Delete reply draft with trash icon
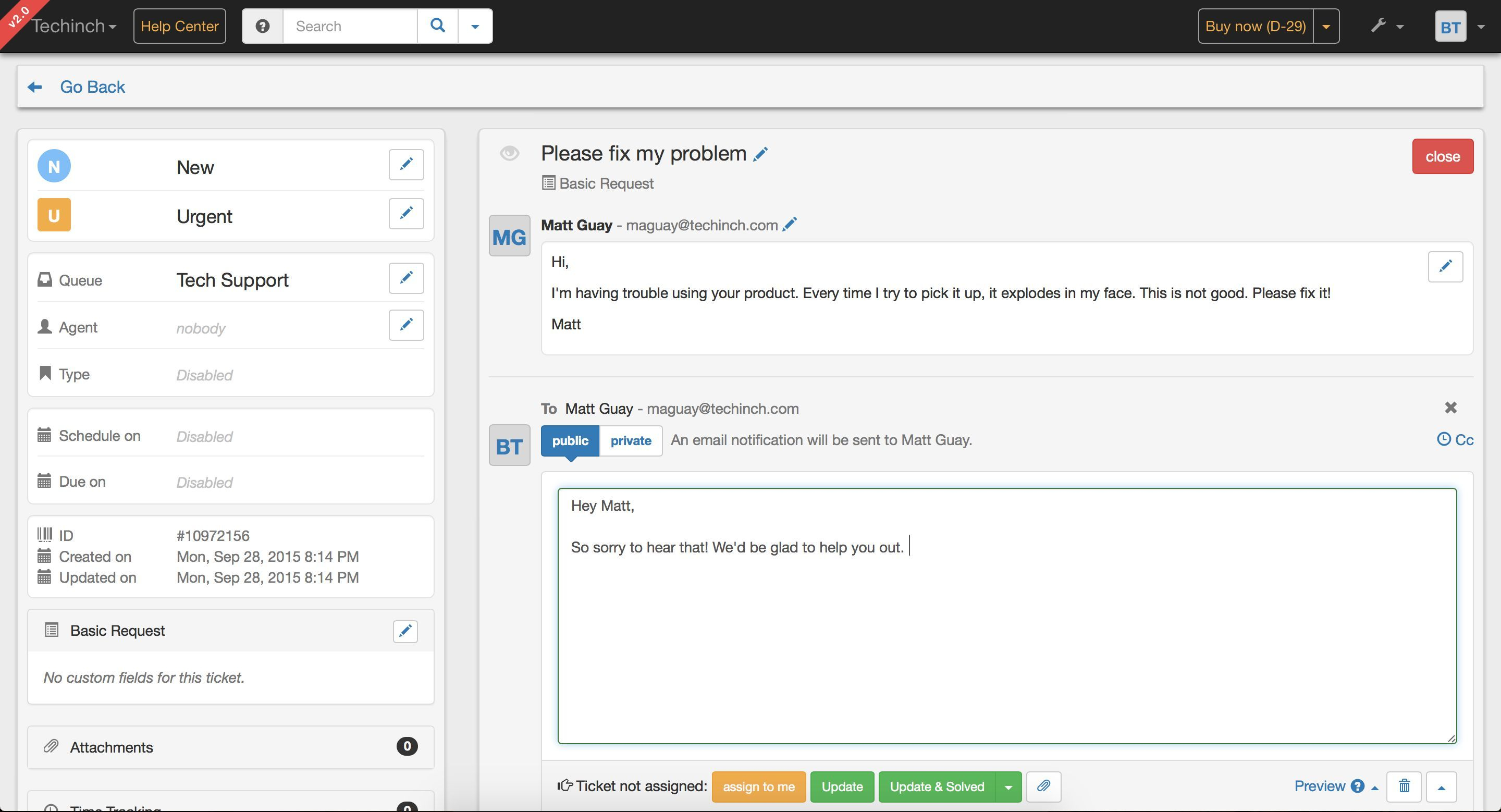The width and height of the screenshot is (1501, 812). (1404, 786)
